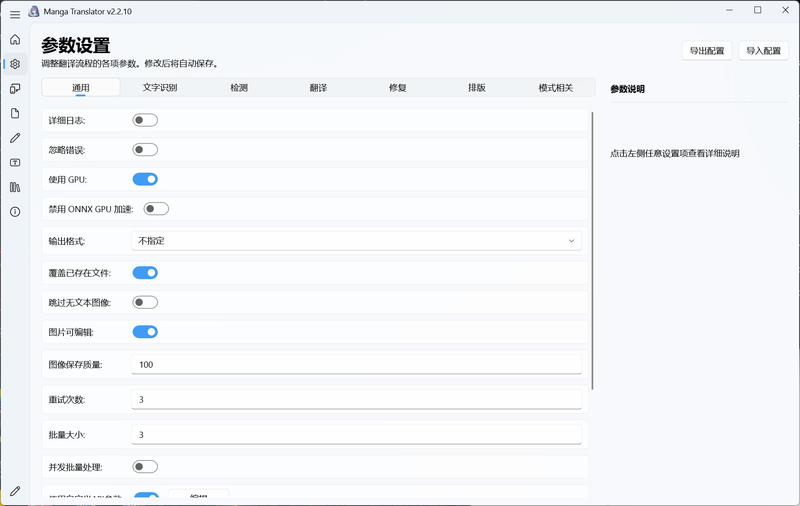This screenshot has width=800, height=506.
Task: Click the 参数设置 page title
Action: (76, 45)
